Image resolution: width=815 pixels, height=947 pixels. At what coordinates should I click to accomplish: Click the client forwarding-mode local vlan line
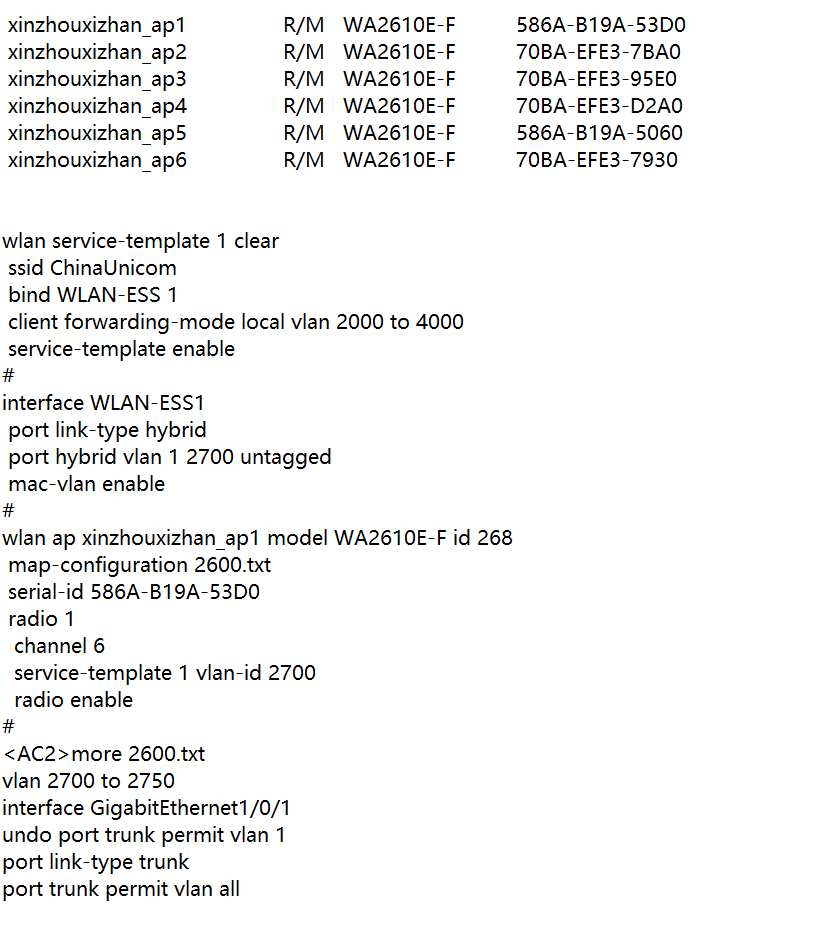tap(235, 322)
